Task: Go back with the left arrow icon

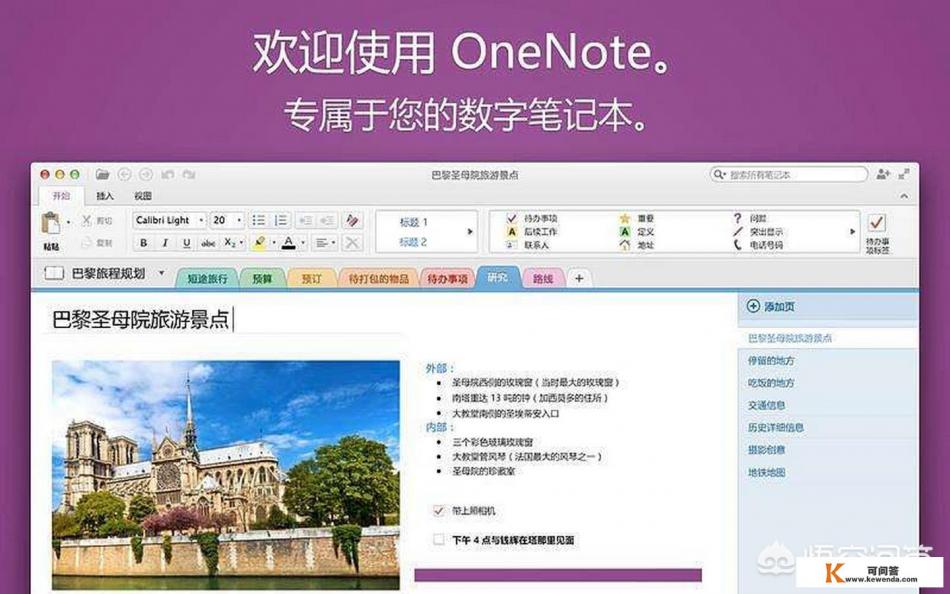Action: coord(124,175)
